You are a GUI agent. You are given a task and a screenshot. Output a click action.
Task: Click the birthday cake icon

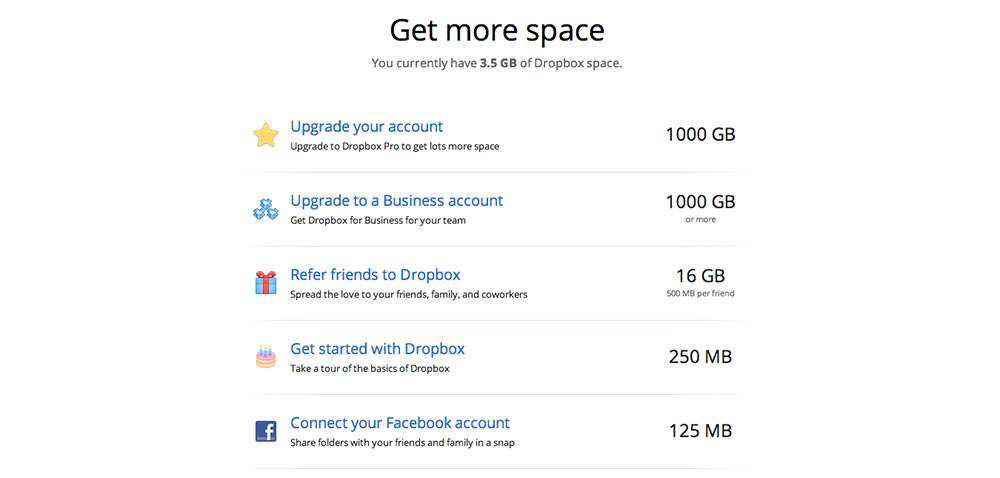pos(265,357)
